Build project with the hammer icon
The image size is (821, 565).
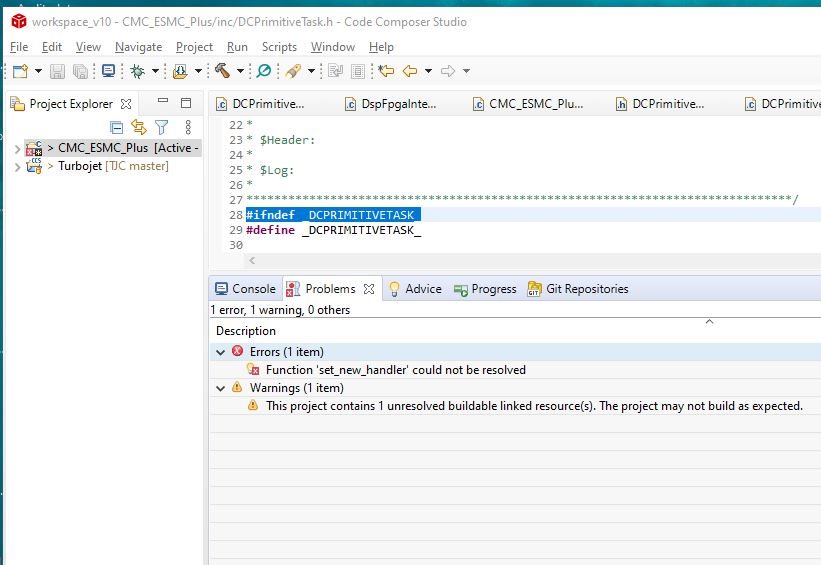click(223, 71)
